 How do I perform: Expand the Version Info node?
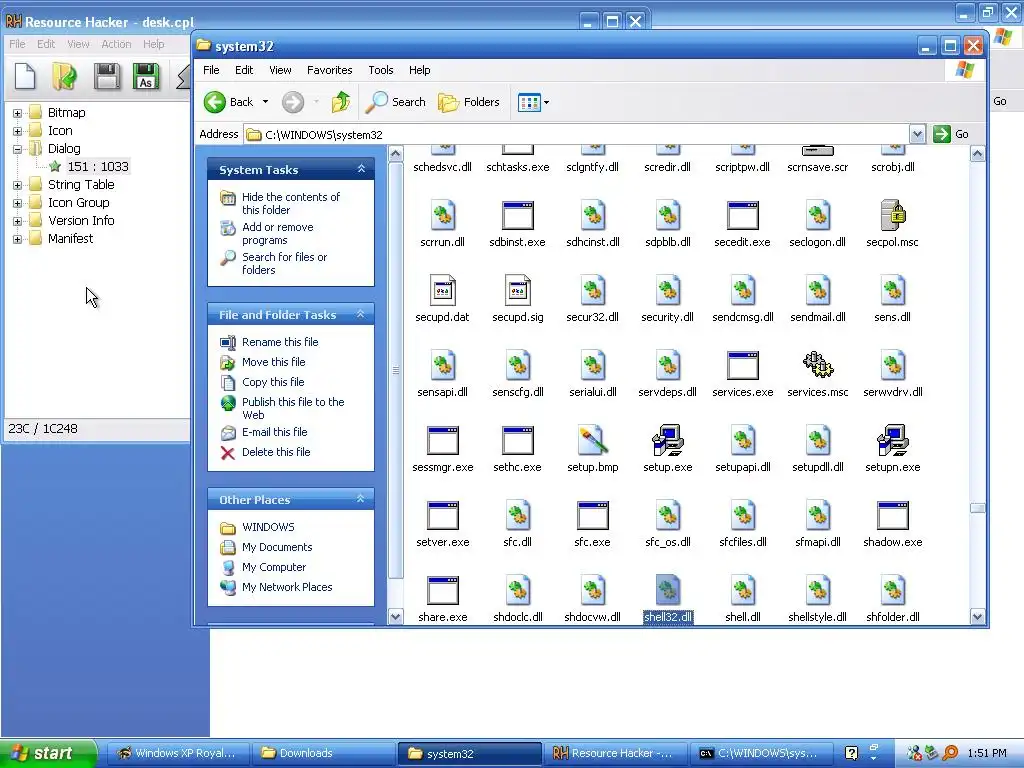tap(18, 221)
